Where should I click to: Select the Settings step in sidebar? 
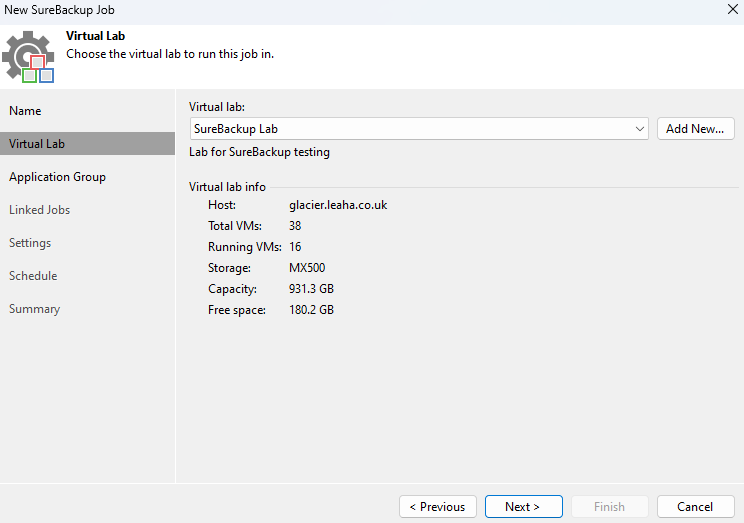30,243
